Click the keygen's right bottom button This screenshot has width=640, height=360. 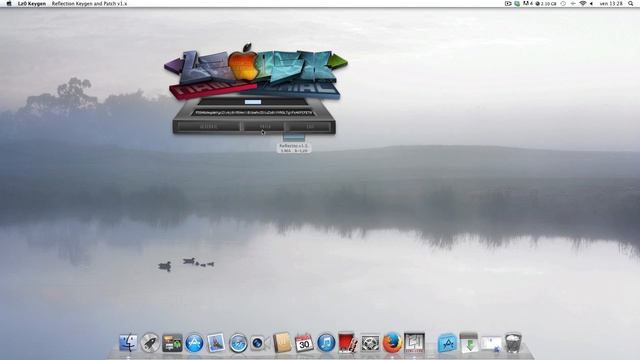tap(310, 127)
